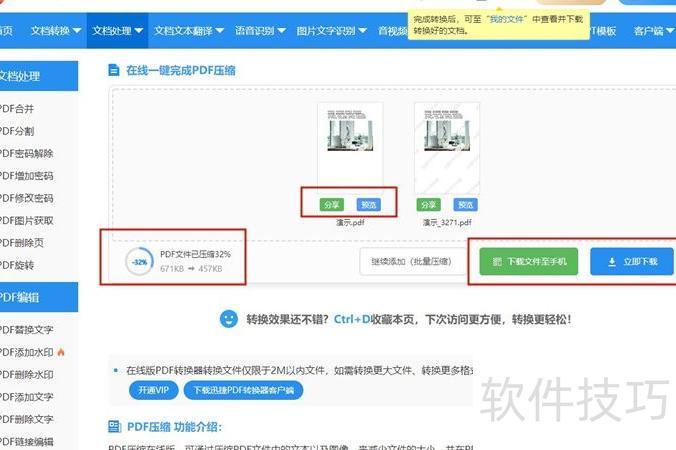
Task: Select PDF合并 in the sidebar
Action: tap(17, 109)
